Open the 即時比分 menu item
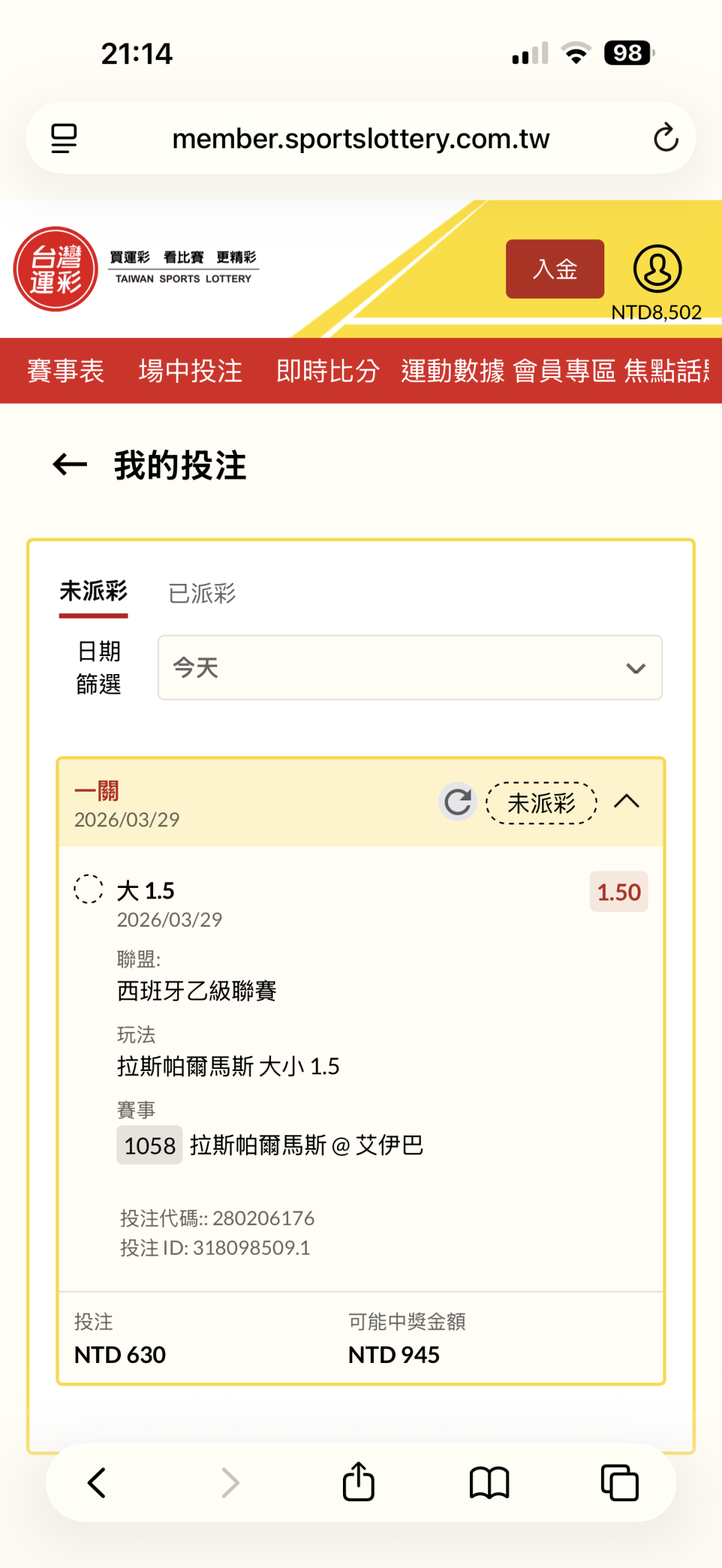The image size is (722, 1568). pyautogui.click(x=328, y=371)
